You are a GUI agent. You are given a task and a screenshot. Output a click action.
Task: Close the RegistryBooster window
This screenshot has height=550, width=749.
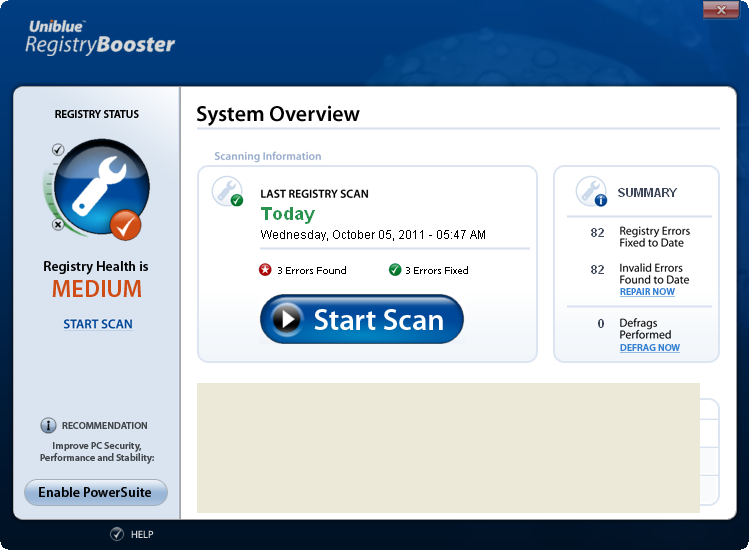(x=721, y=10)
